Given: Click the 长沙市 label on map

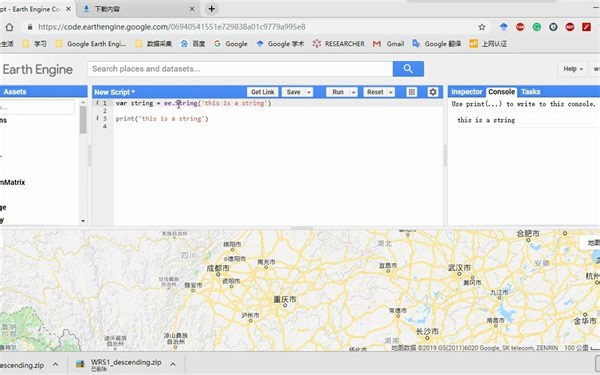Looking at the screenshot, I should 427,331.
